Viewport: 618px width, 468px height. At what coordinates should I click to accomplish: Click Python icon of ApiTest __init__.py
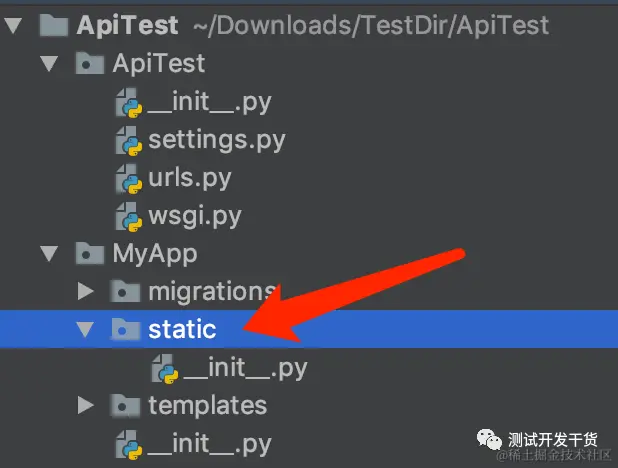coord(128,103)
